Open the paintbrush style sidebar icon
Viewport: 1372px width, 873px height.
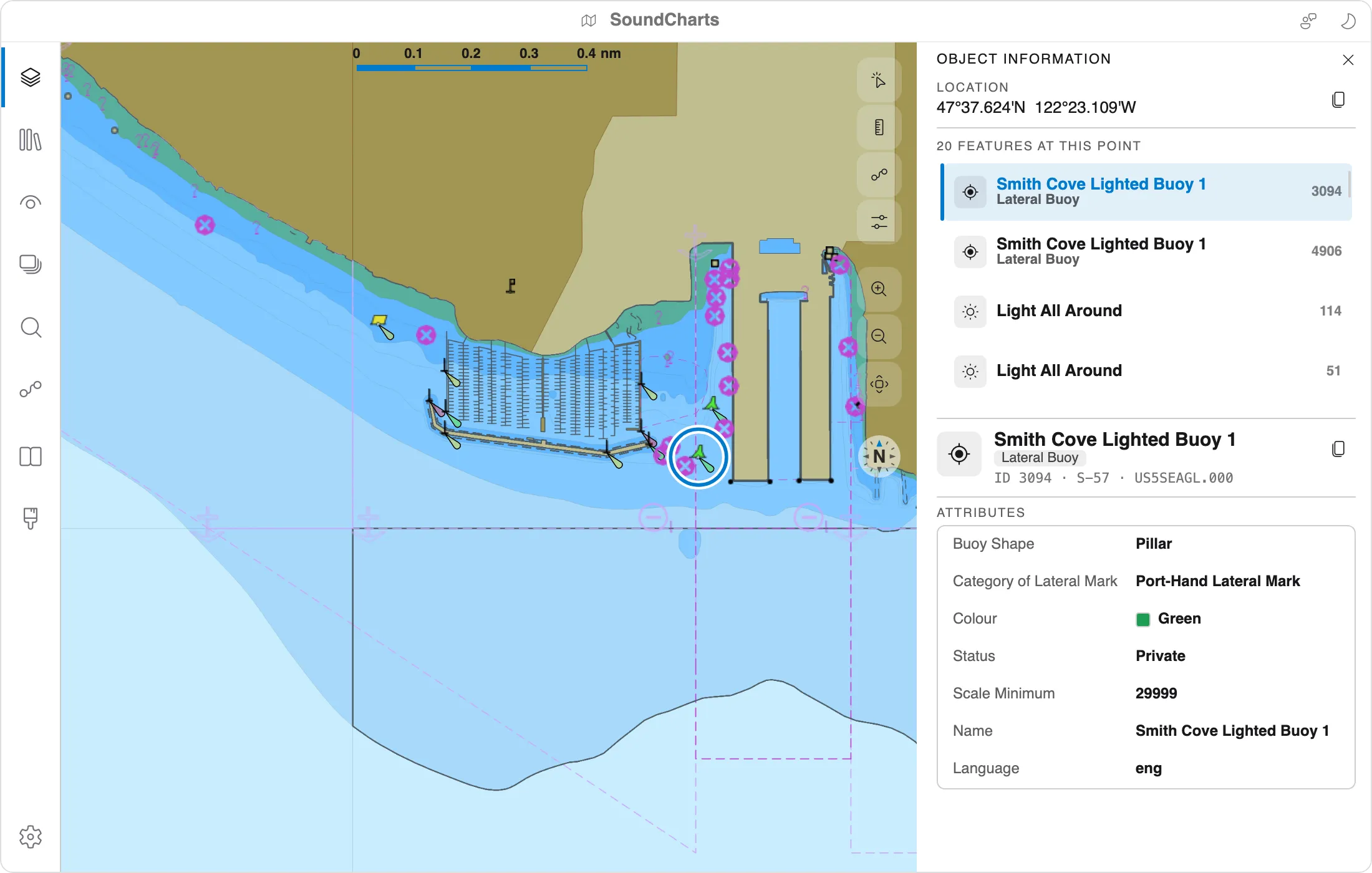[x=31, y=518]
